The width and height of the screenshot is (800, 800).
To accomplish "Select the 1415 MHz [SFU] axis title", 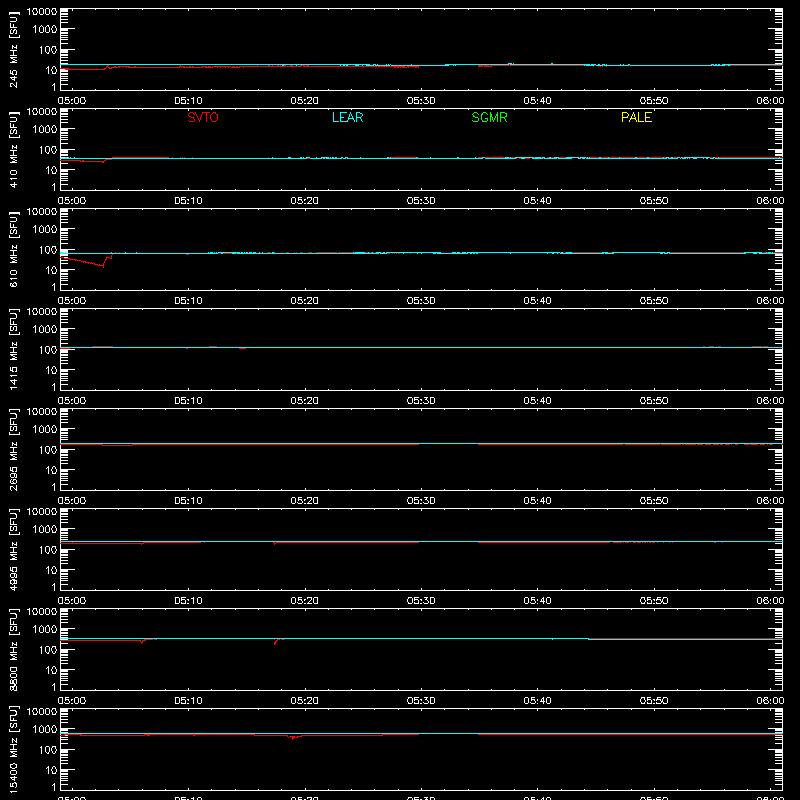I will (13, 349).
